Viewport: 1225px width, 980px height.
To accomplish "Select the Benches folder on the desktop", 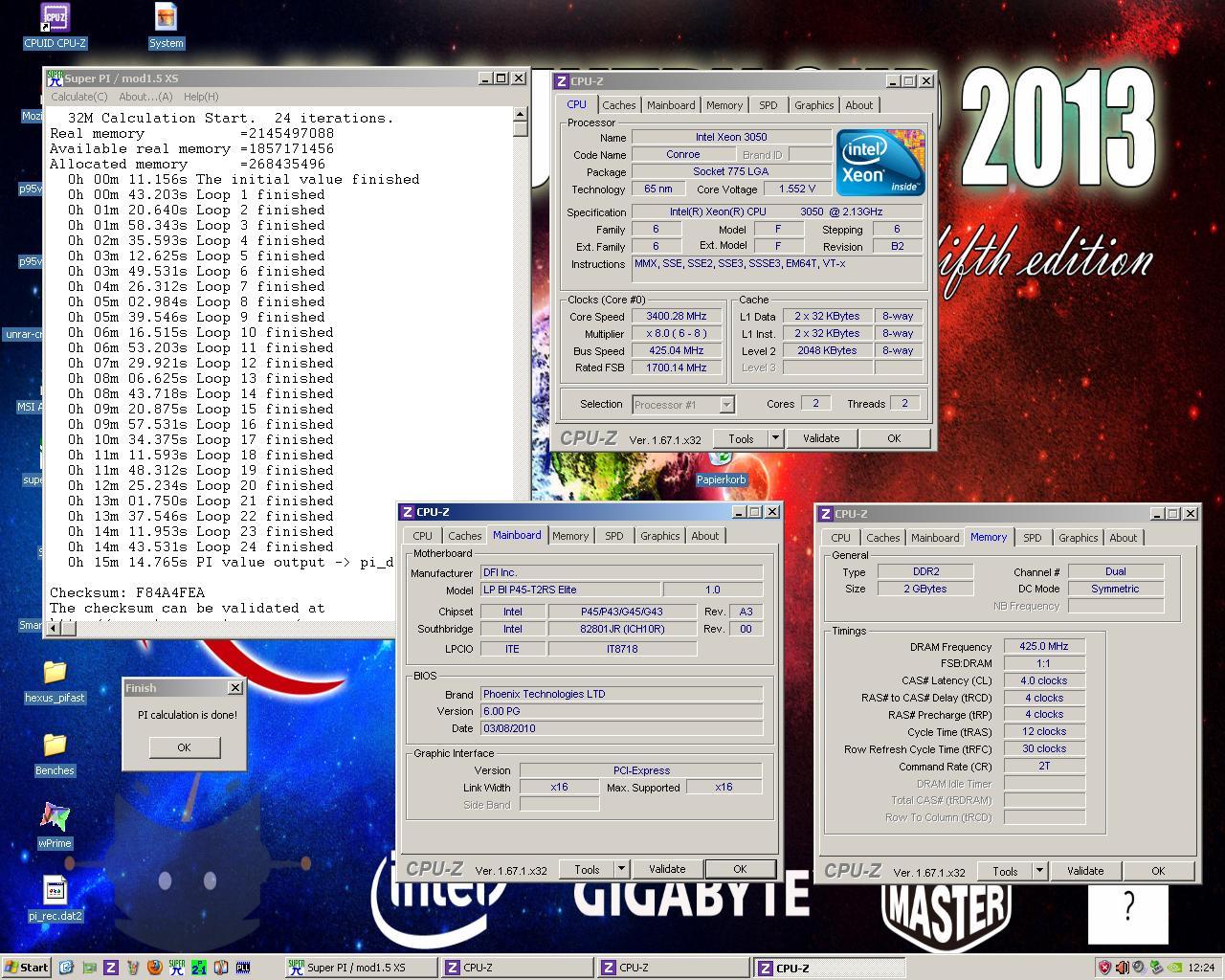I will click(55, 754).
